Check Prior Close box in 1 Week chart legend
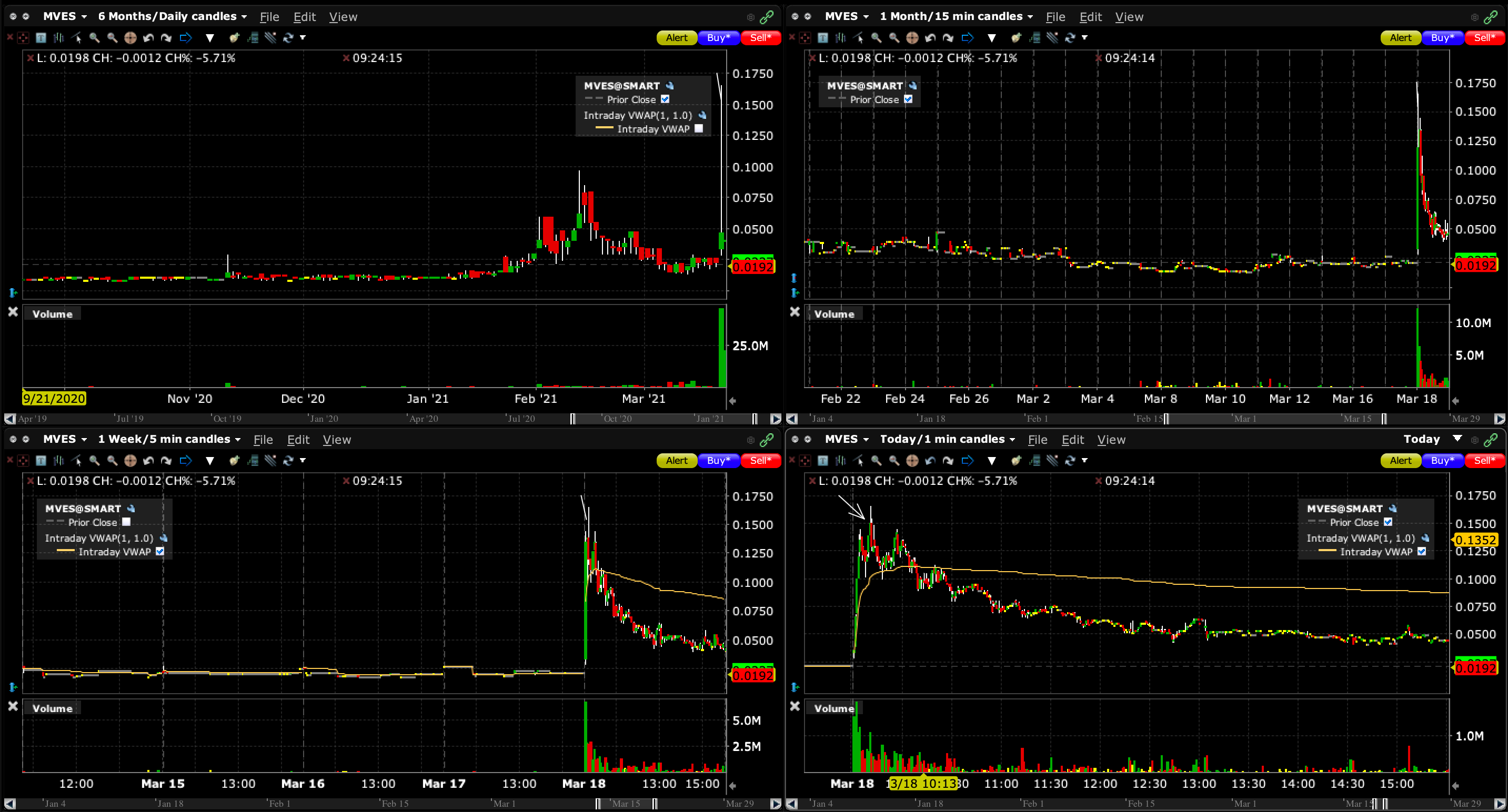This screenshot has height=812, width=1508. tap(126, 522)
